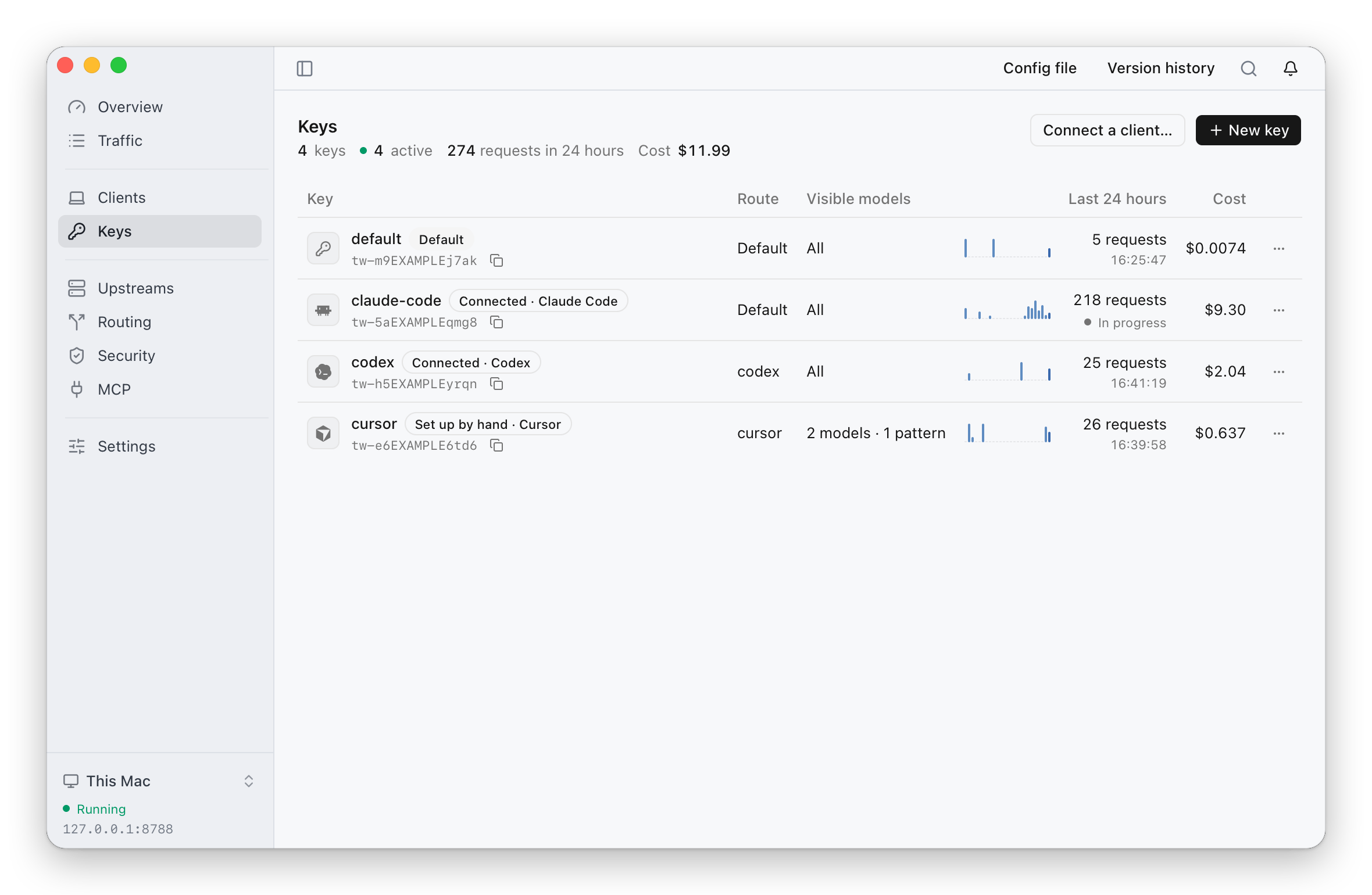
Task: Click the Codex app icon in codex row
Action: [x=323, y=372]
